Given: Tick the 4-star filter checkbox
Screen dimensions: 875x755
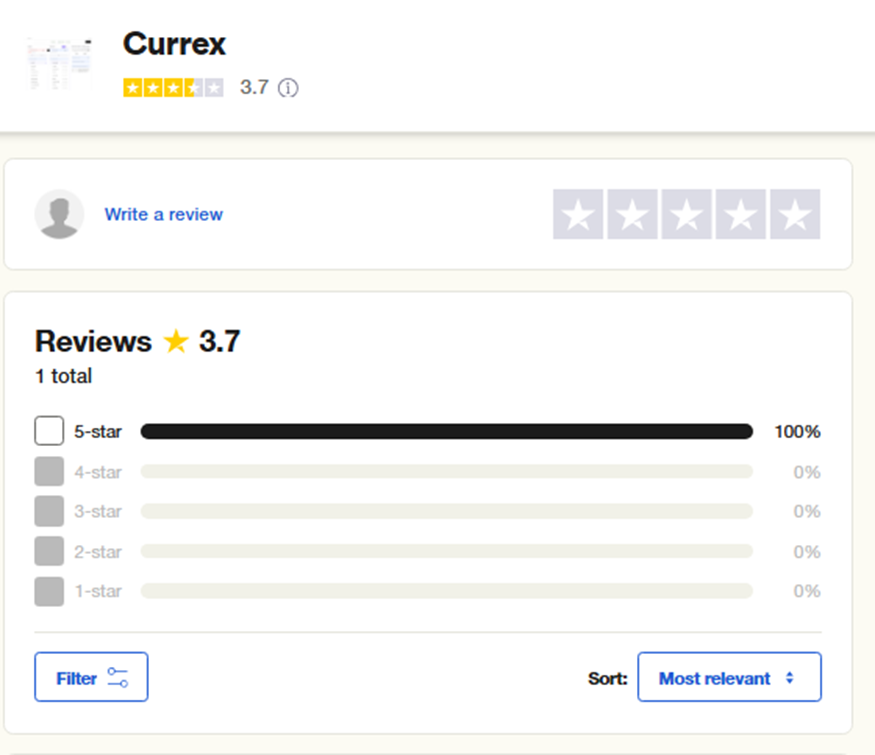Looking at the screenshot, I should point(49,472).
